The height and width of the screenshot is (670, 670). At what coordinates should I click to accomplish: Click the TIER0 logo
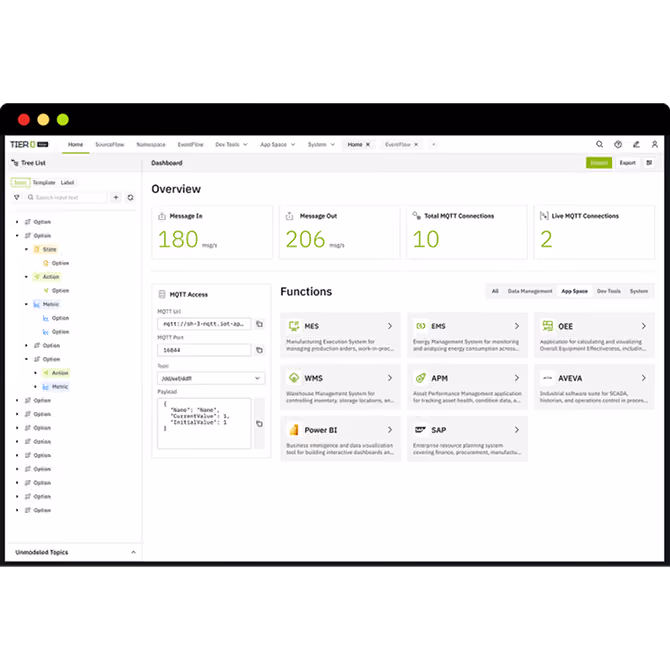pyautogui.click(x=29, y=144)
